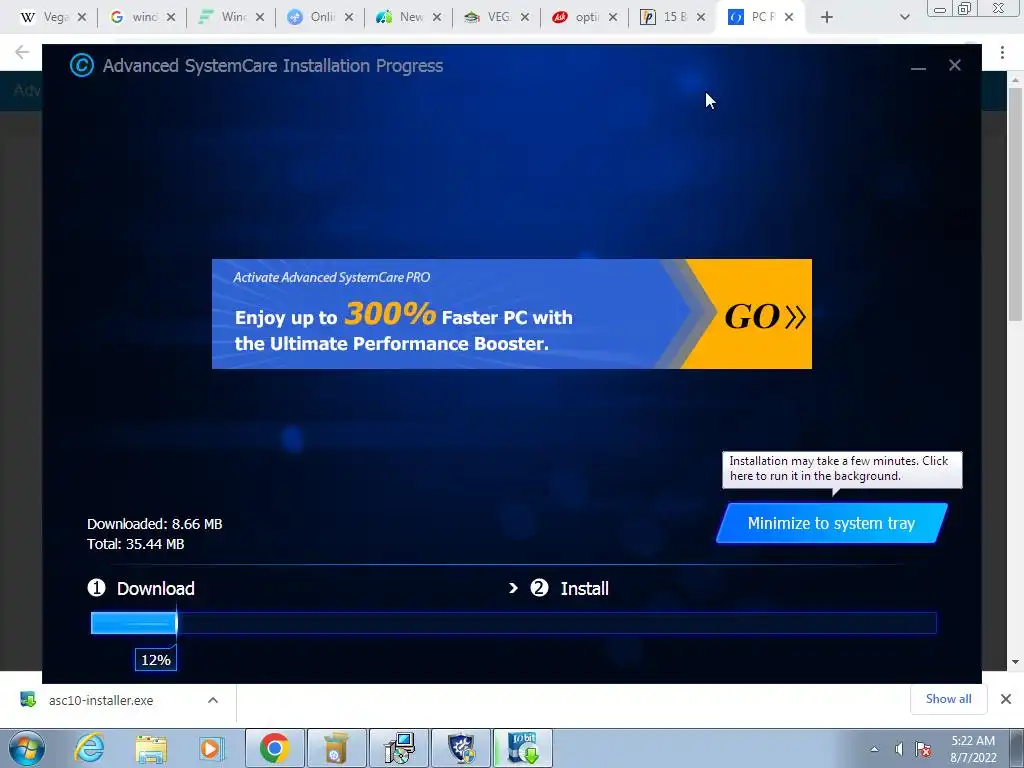The width and height of the screenshot is (1024, 768).
Task: Click the computer setup taskbar icon
Action: tap(399, 748)
